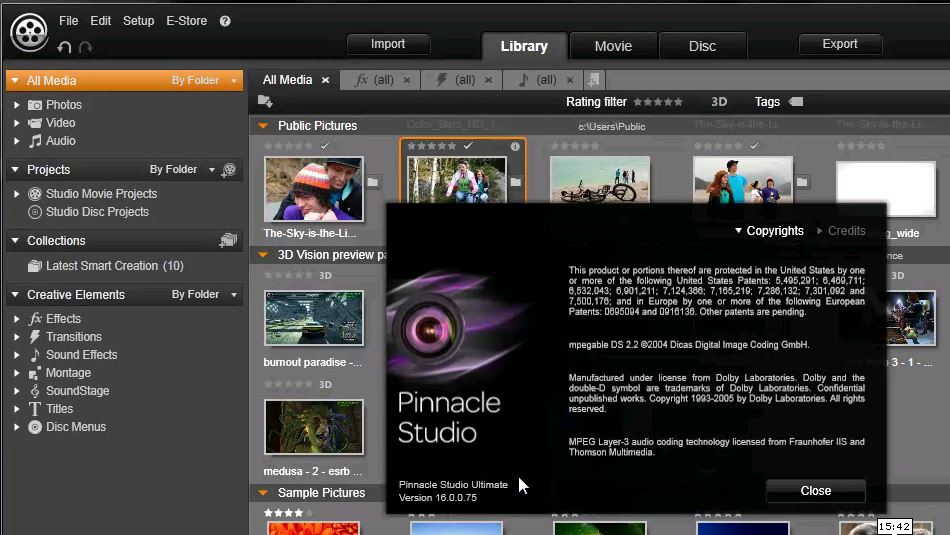Open the help question mark icon
This screenshot has height=535, width=950.
(x=225, y=21)
